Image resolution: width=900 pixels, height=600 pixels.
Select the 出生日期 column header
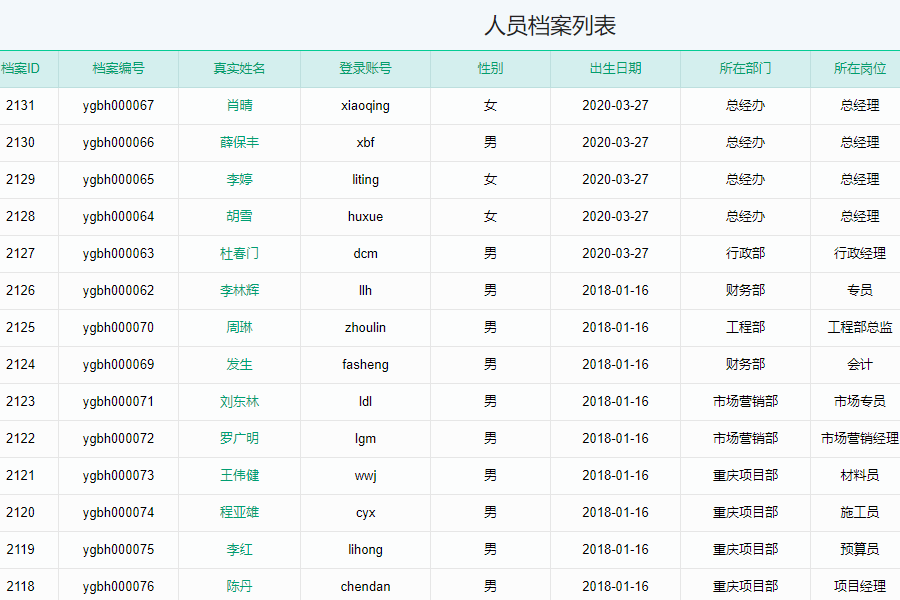coord(615,69)
